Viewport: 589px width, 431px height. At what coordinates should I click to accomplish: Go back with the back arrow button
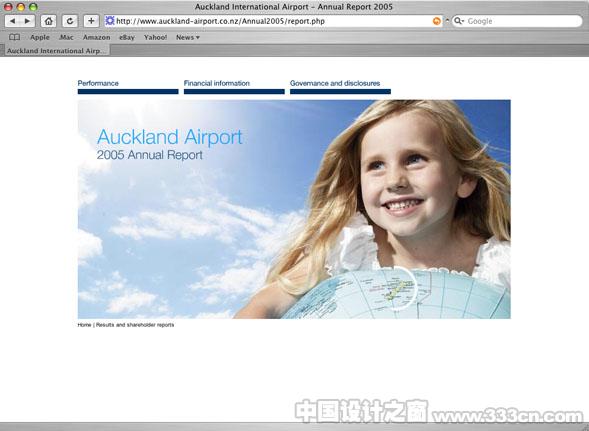click(x=12, y=21)
